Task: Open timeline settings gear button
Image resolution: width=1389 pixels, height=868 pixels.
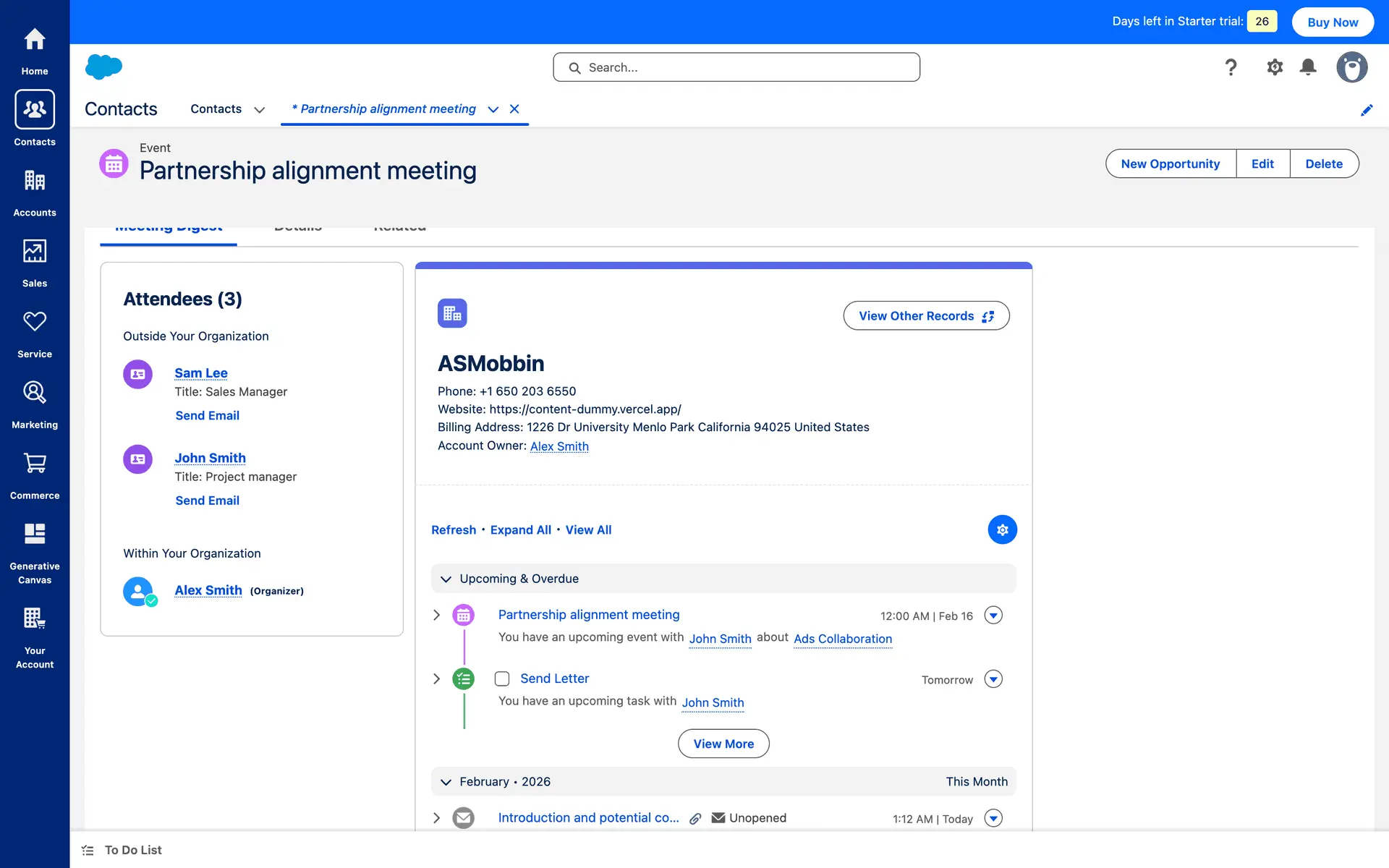Action: (x=1002, y=529)
